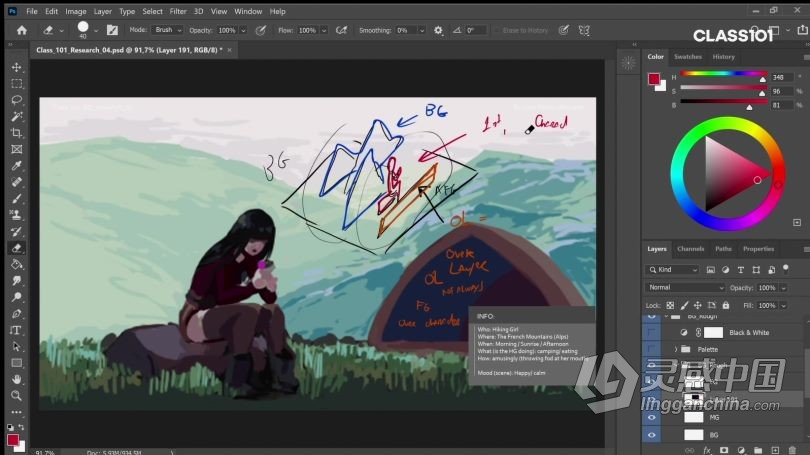The width and height of the screenshot is (810, 455).
Task: Select the Frame tool
Action: (x=17, y=149)
